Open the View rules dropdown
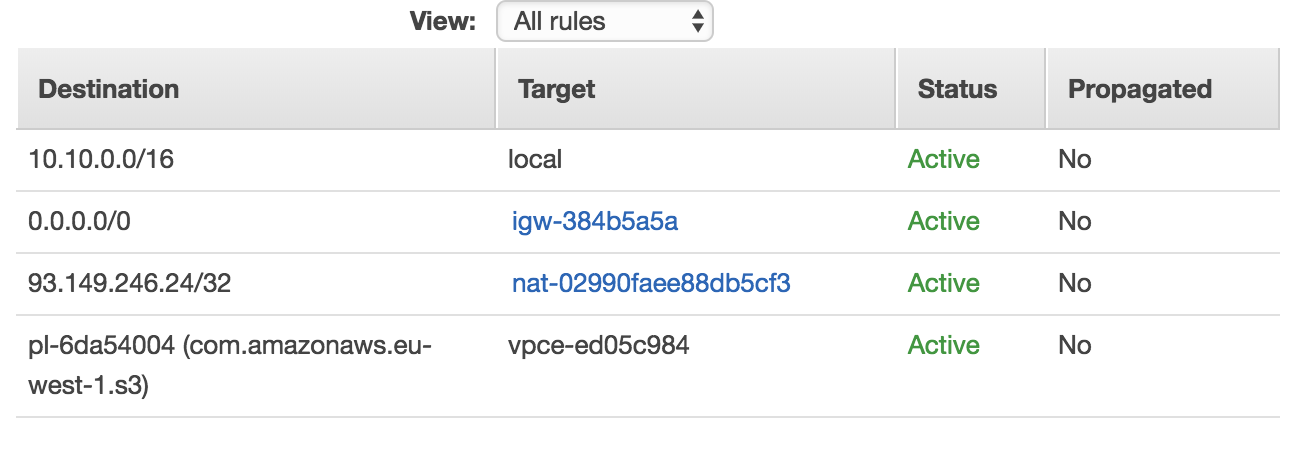This screenshot has width=1312, height=452. [x=604, y=21]
